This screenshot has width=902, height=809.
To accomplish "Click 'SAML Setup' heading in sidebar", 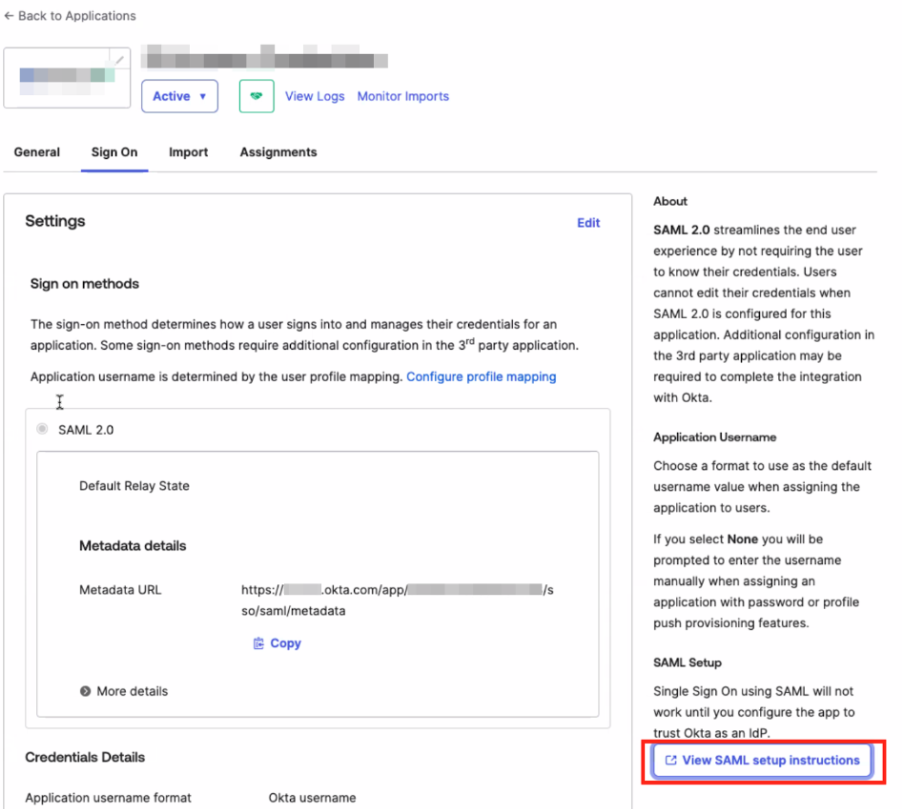I will pos(687,662).
